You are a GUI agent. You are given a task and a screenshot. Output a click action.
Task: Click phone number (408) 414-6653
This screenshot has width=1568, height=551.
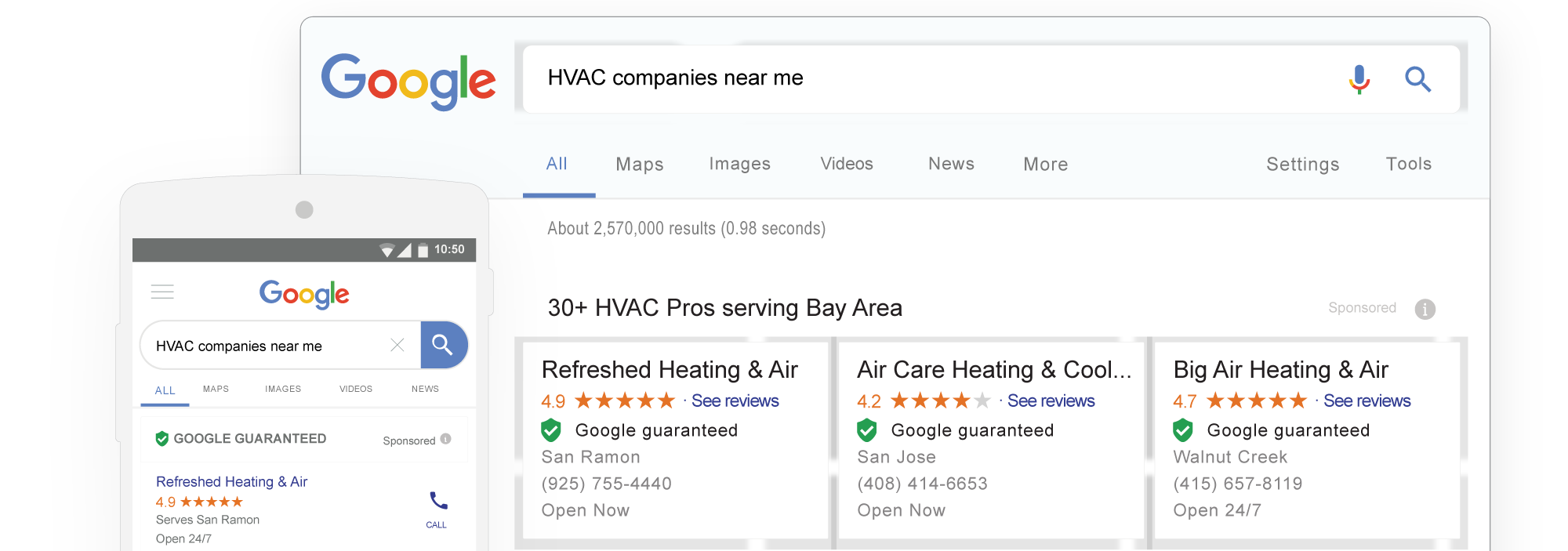pos(922,484)
